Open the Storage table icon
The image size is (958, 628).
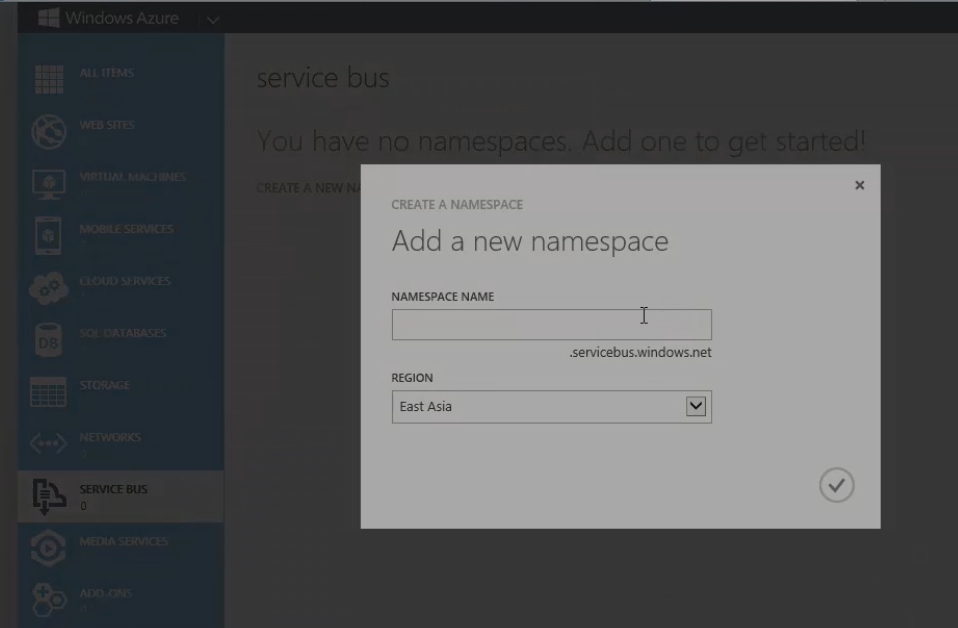tap(48, 392)
